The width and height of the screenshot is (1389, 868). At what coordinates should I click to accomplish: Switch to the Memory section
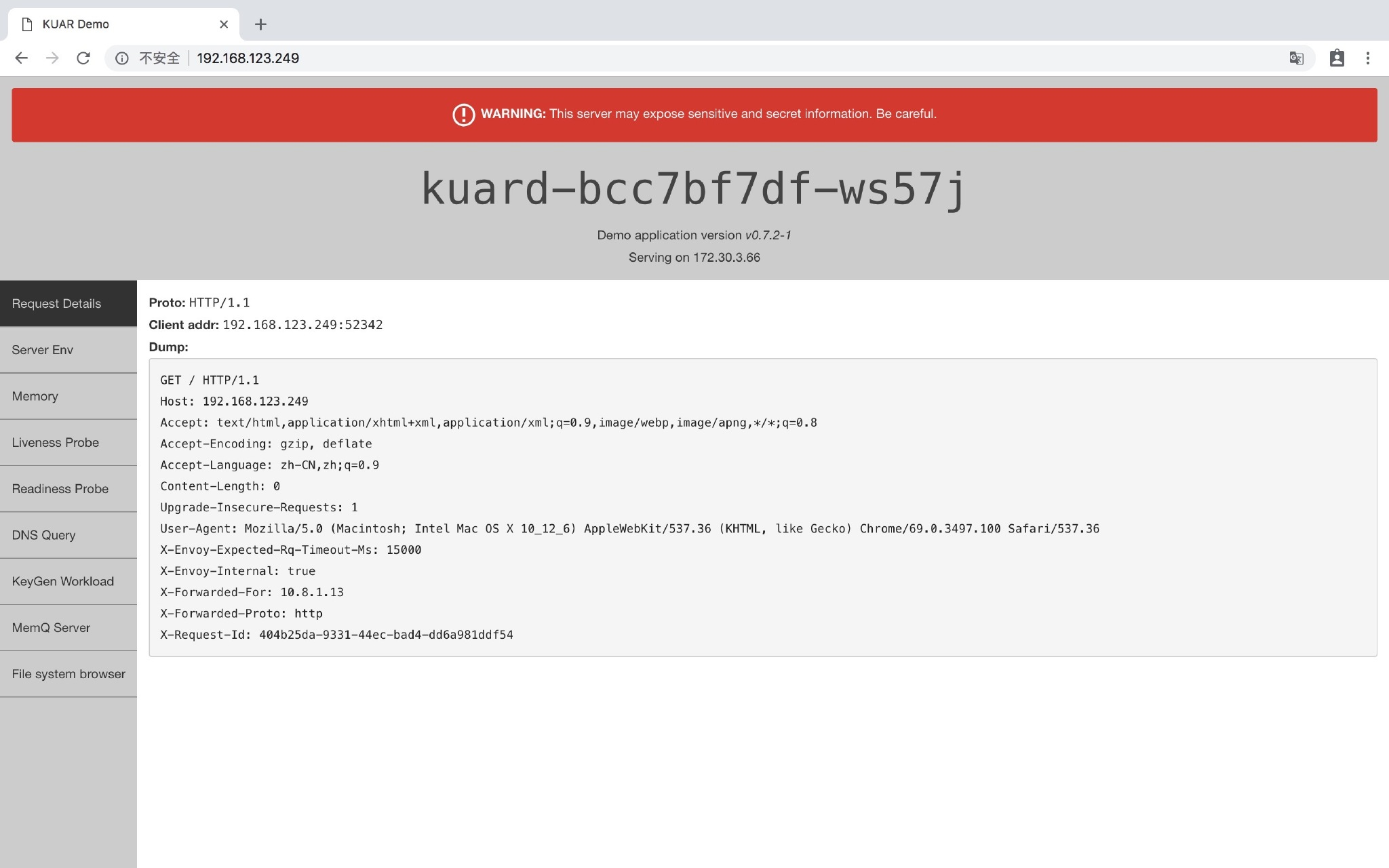68,396
